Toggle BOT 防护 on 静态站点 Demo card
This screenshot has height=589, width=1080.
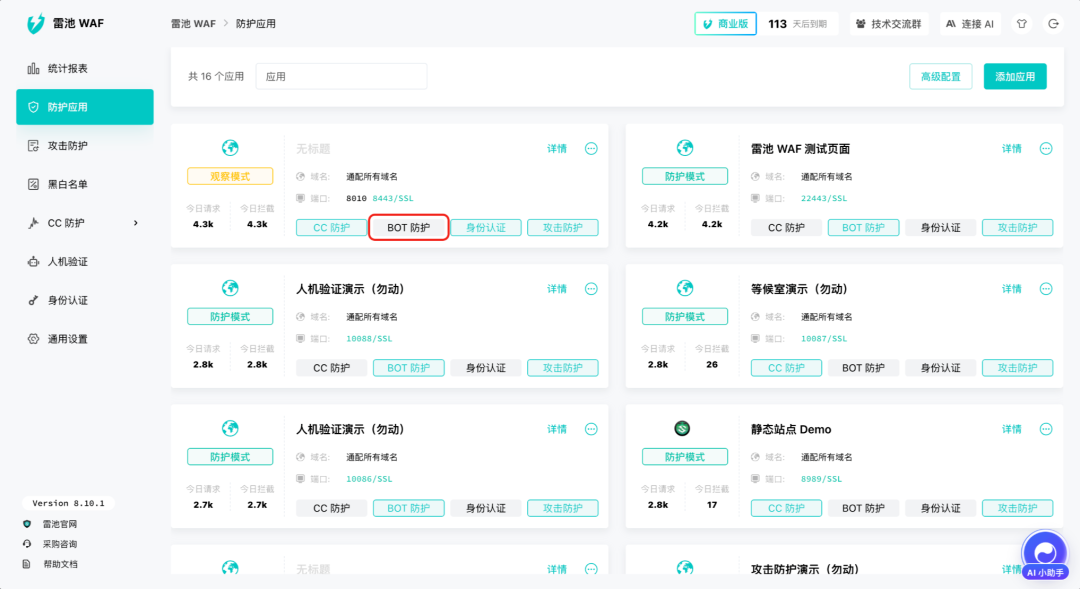point(863,508)
